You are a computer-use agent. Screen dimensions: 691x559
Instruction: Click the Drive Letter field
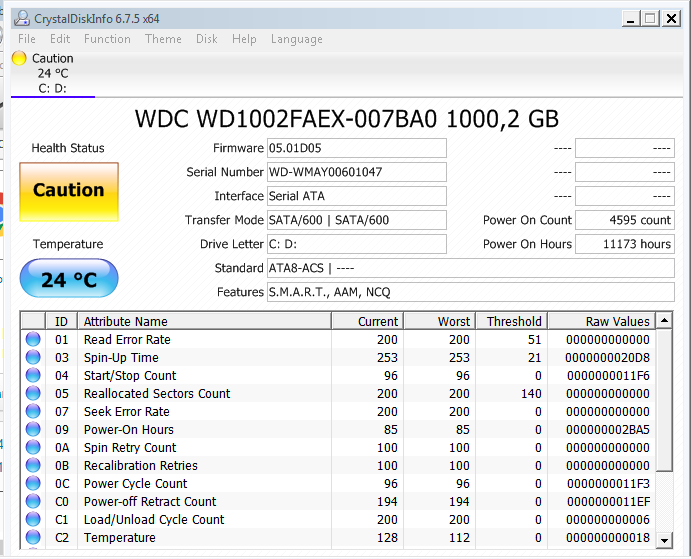357,244
